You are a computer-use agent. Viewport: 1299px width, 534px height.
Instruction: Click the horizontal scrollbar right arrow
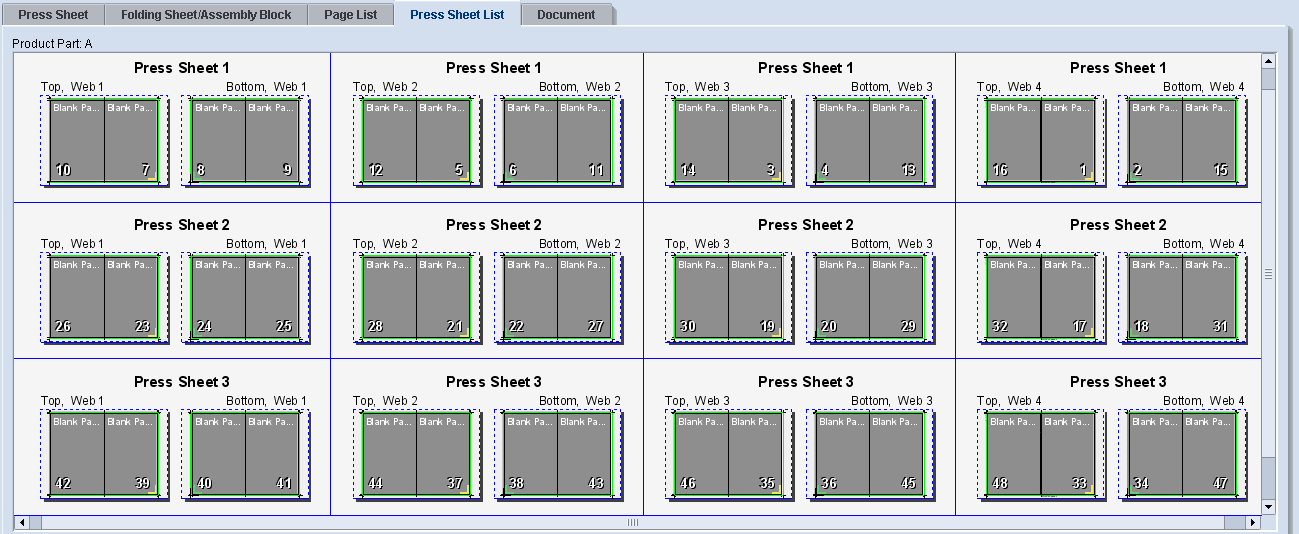coord(1254,522)
